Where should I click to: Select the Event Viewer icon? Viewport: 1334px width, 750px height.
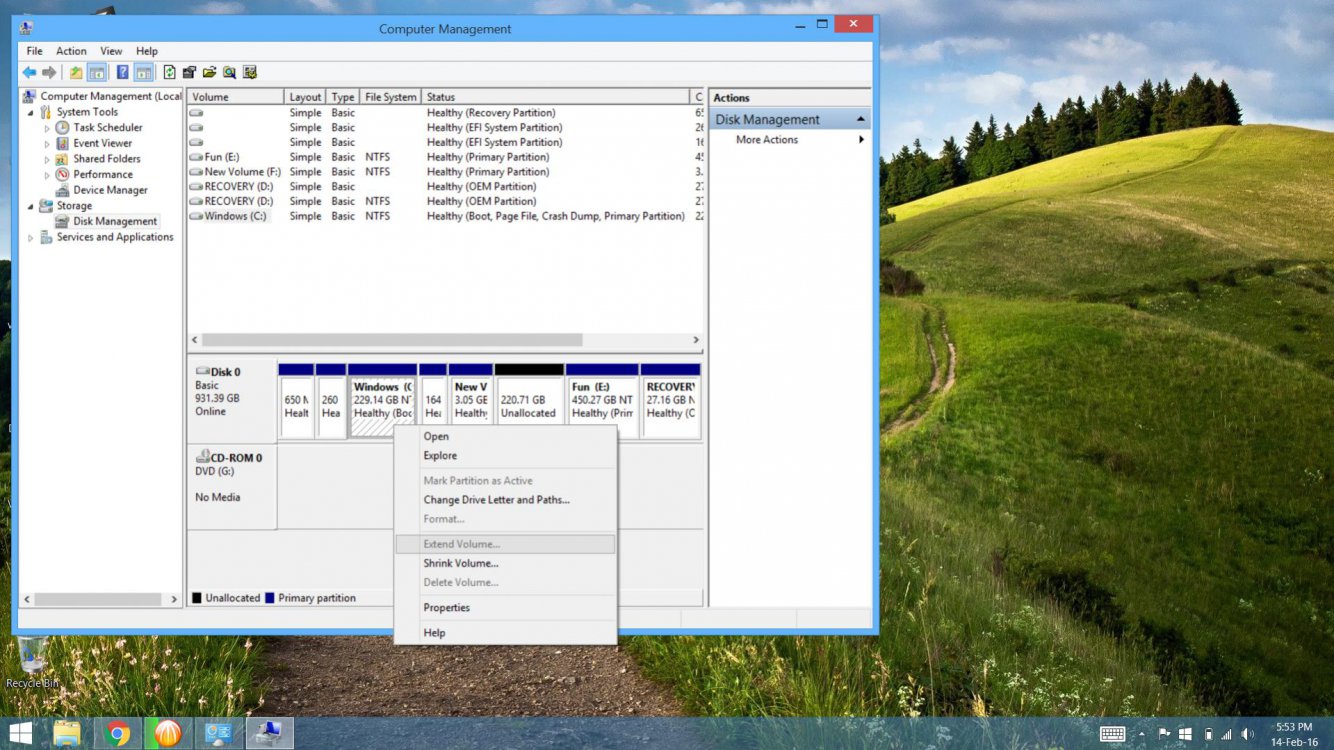coord(62,143)
